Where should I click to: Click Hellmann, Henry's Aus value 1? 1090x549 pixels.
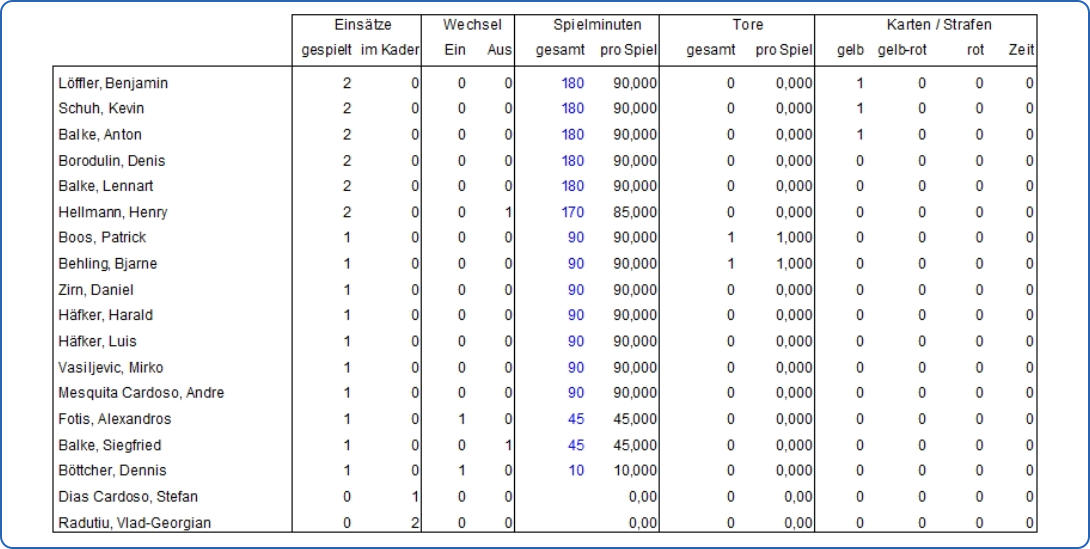point(508,213)
